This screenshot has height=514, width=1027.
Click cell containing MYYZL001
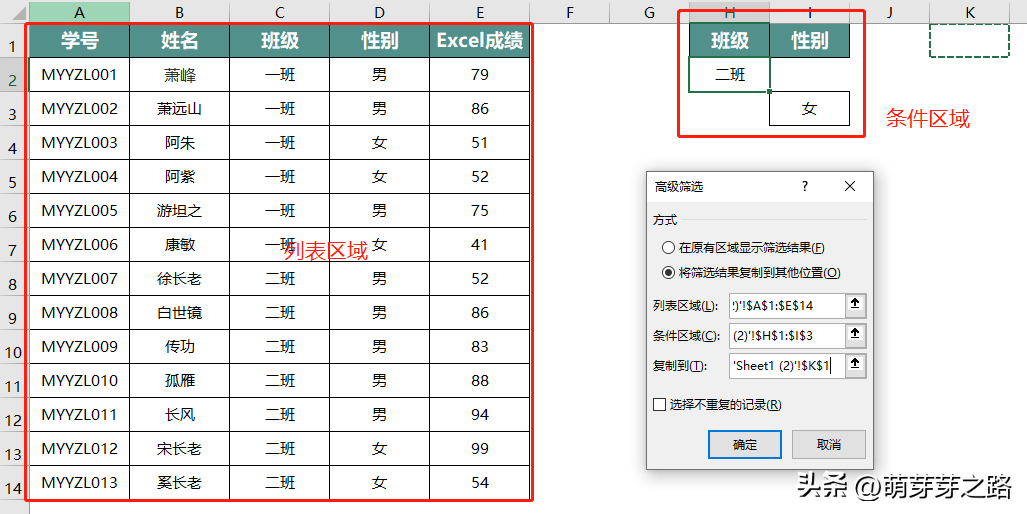[x=79, y=75]
